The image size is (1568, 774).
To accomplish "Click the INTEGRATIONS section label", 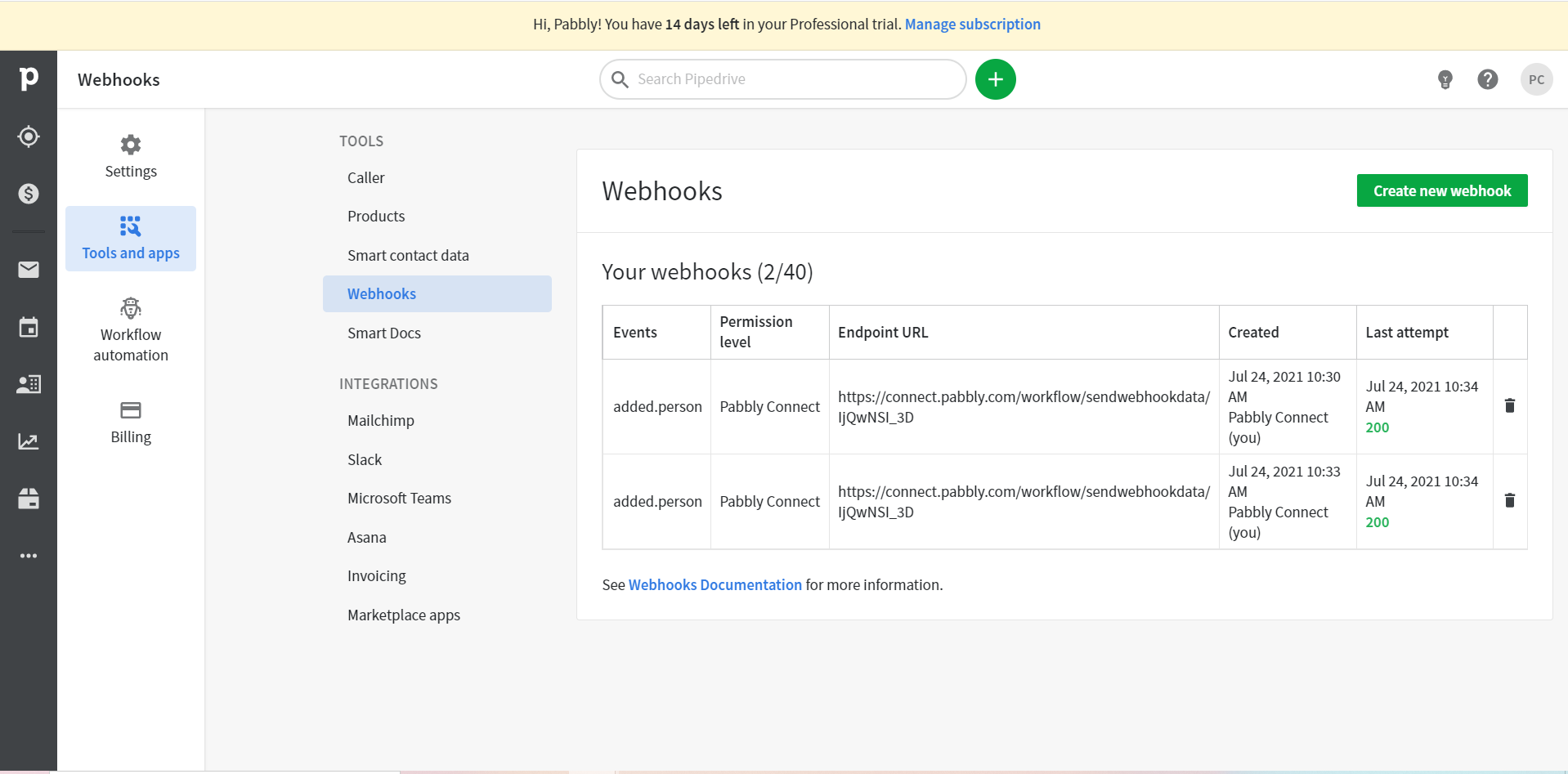I will (x=388, y=384).
